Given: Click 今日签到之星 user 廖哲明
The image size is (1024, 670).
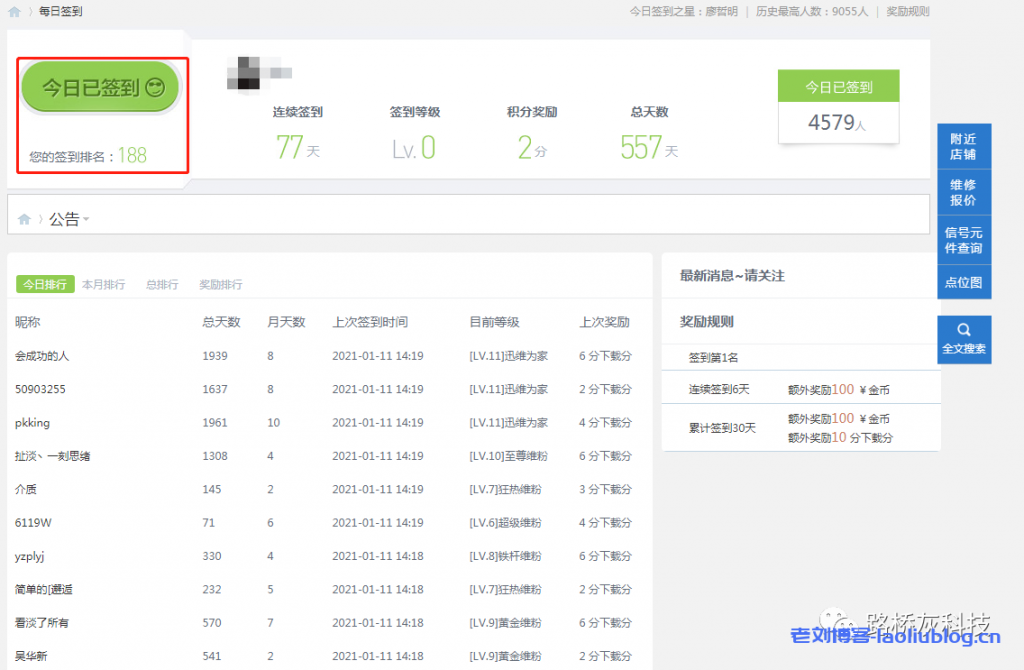Looking at the screenshot, I should pos(721,12).
